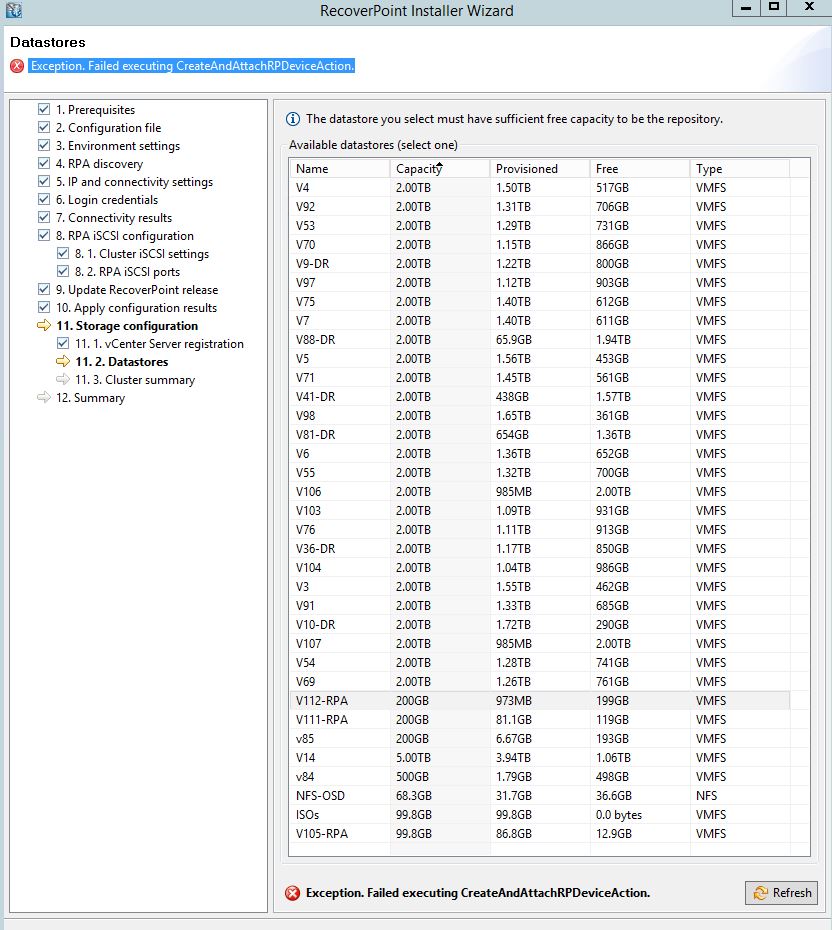Select datastore NFS-OSD row

[540, 795]
